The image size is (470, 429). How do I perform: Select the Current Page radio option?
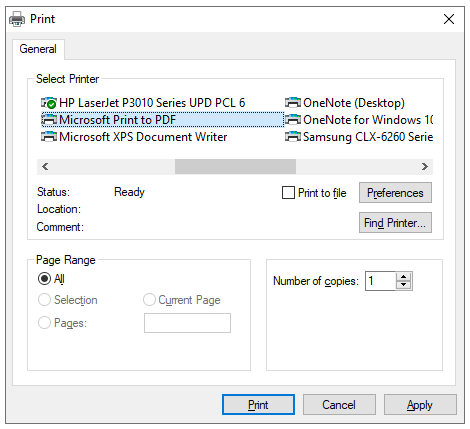(149, 300)
